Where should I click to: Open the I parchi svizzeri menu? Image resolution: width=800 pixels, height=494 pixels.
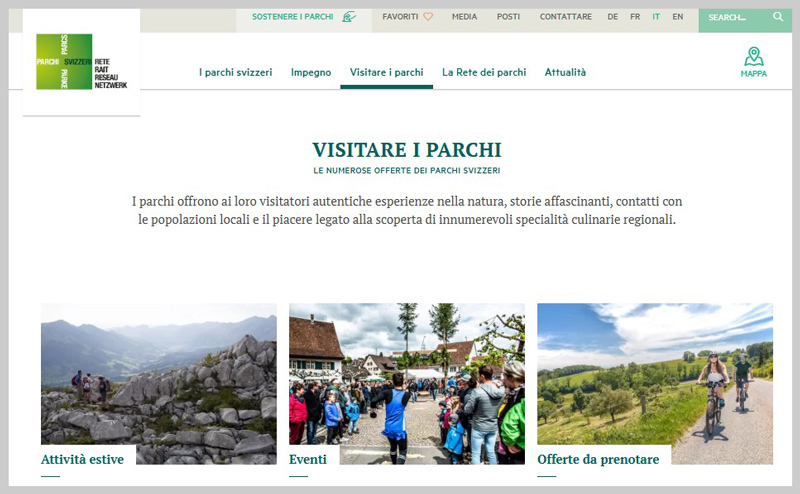[235, 73]
